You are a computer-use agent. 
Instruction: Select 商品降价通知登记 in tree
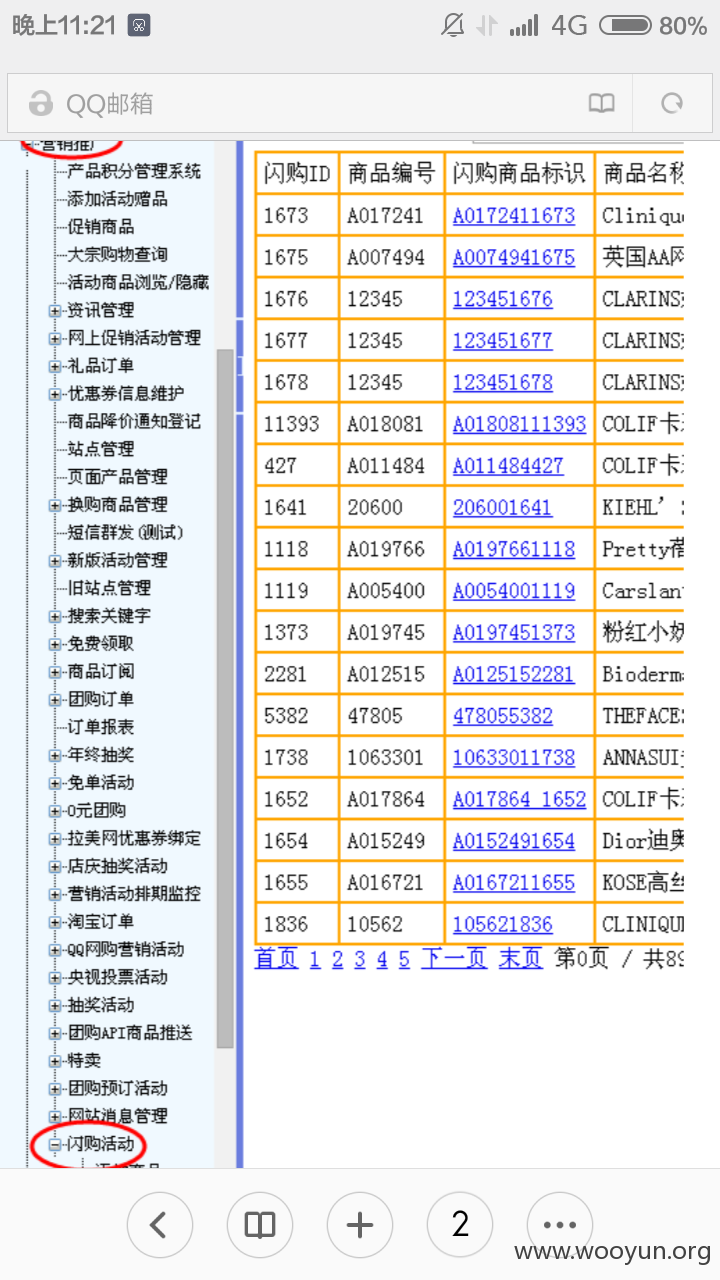tap(133, 422)
